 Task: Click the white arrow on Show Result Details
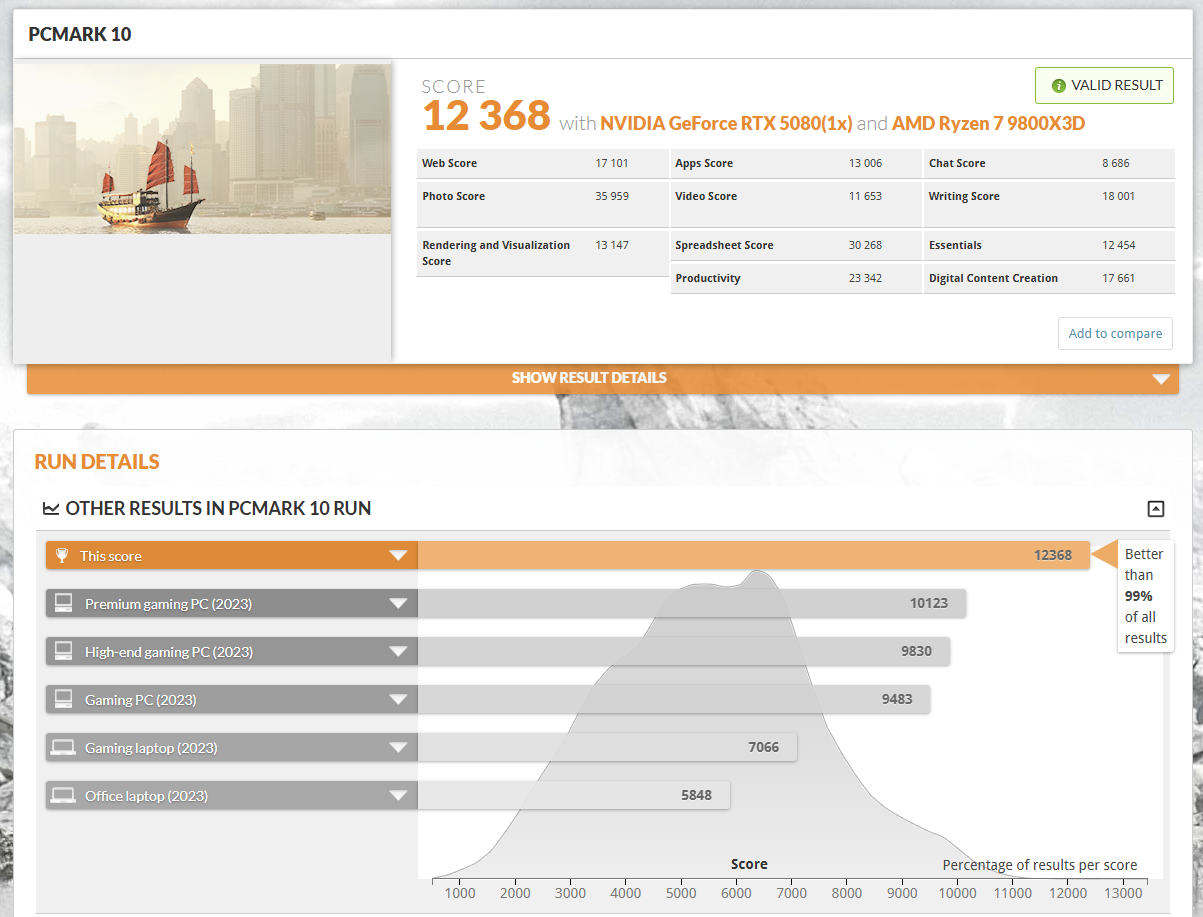click(1160, 379)
